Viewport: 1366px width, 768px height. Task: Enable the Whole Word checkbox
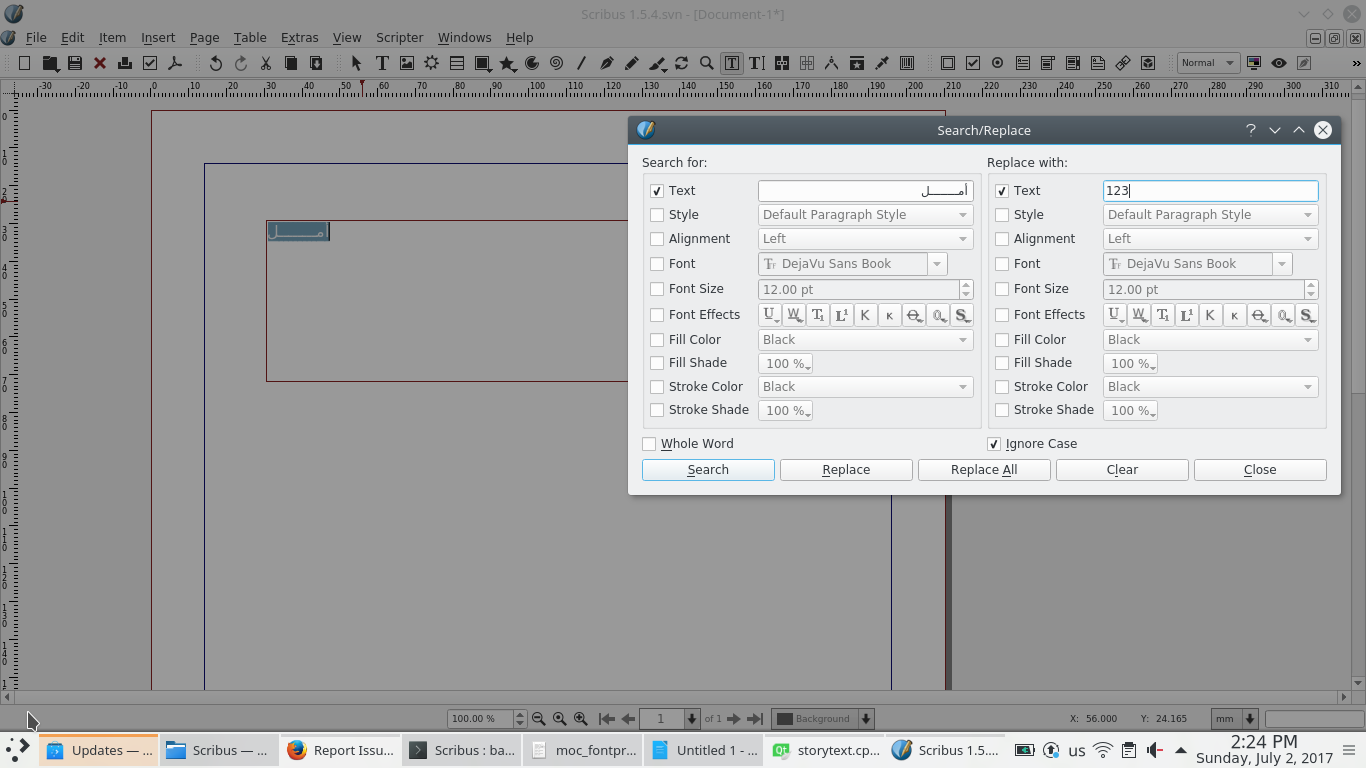coord(650,444)
